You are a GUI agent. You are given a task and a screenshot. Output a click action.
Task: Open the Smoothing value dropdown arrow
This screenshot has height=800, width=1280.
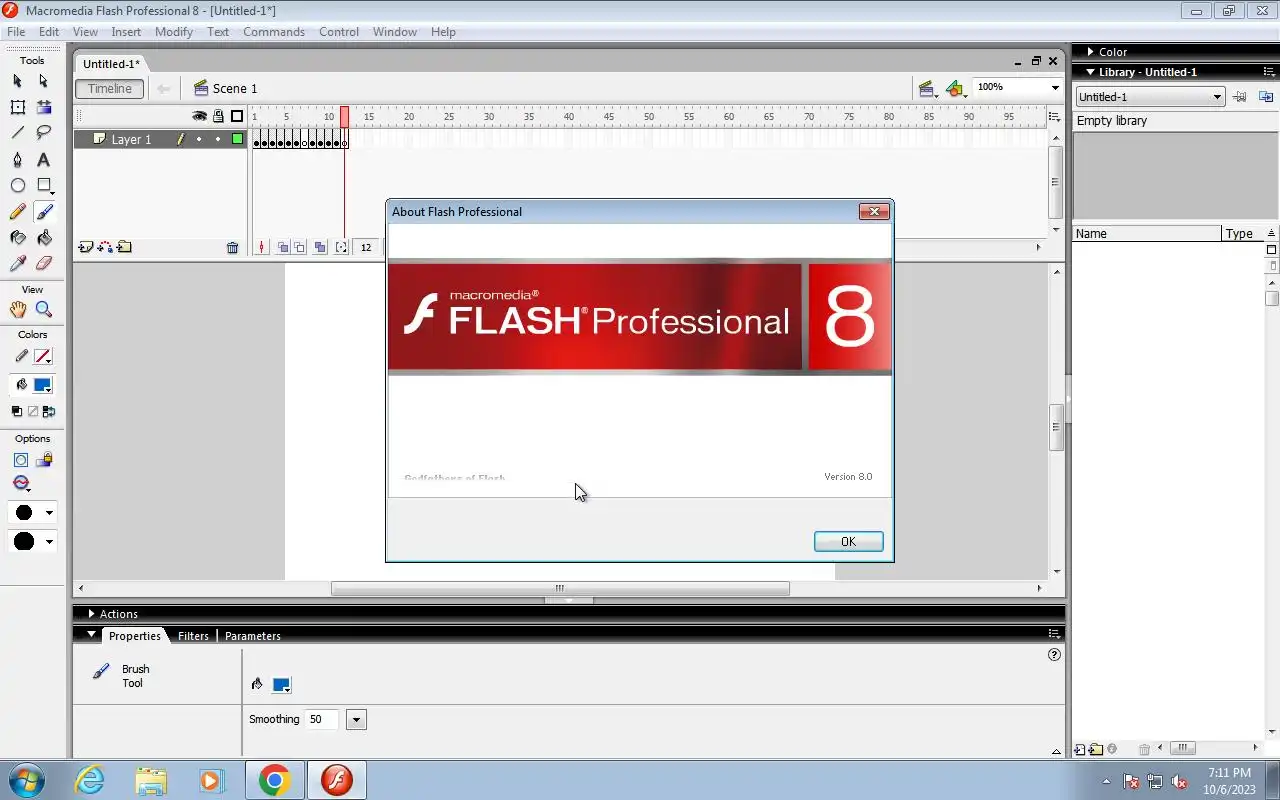click(x=357, y=719)
